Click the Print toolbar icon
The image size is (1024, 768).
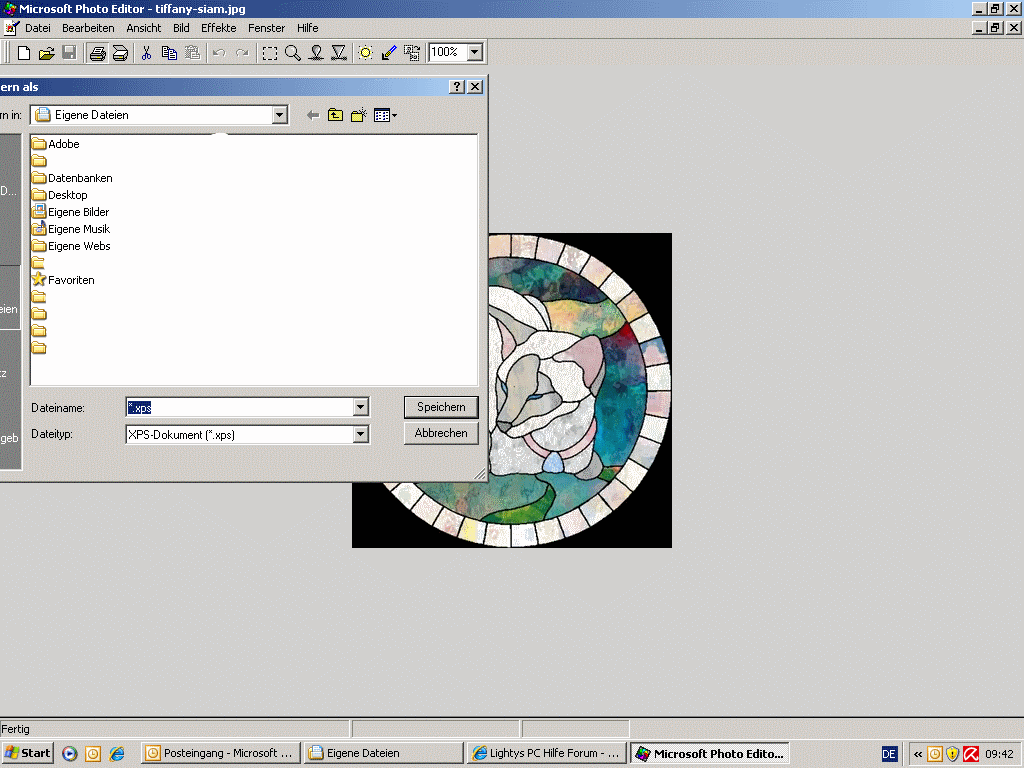(x=97, y=53)
